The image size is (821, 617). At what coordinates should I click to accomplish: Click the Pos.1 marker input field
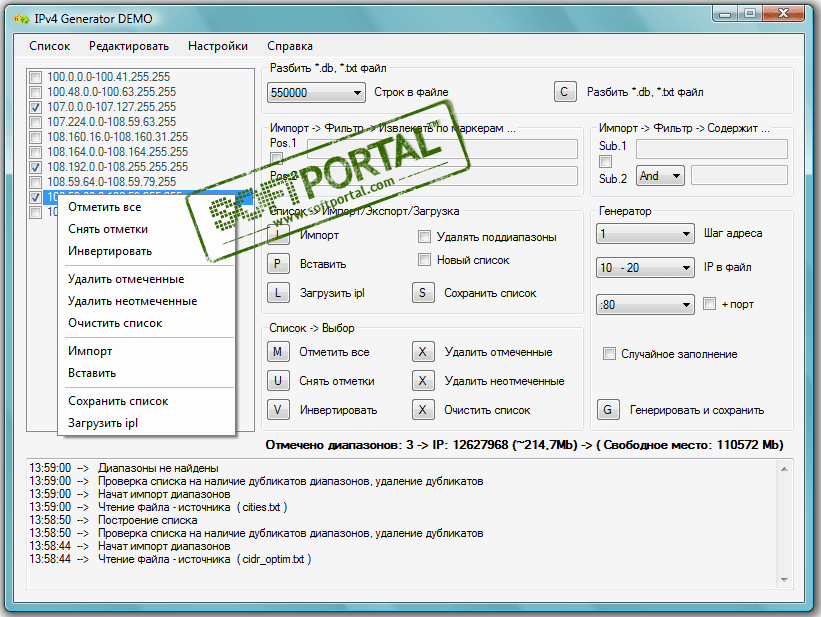click(442, 149)
